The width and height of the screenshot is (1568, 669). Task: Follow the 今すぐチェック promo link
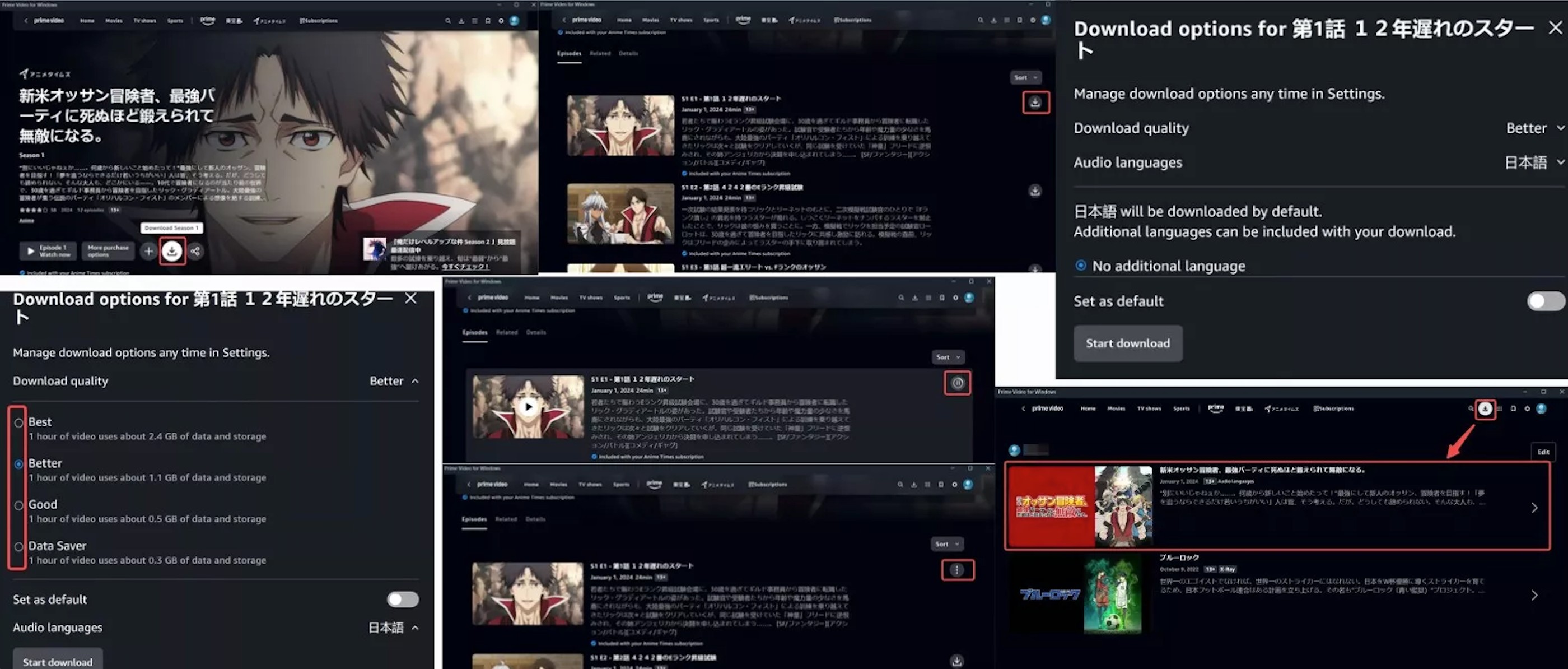(465, 266)
